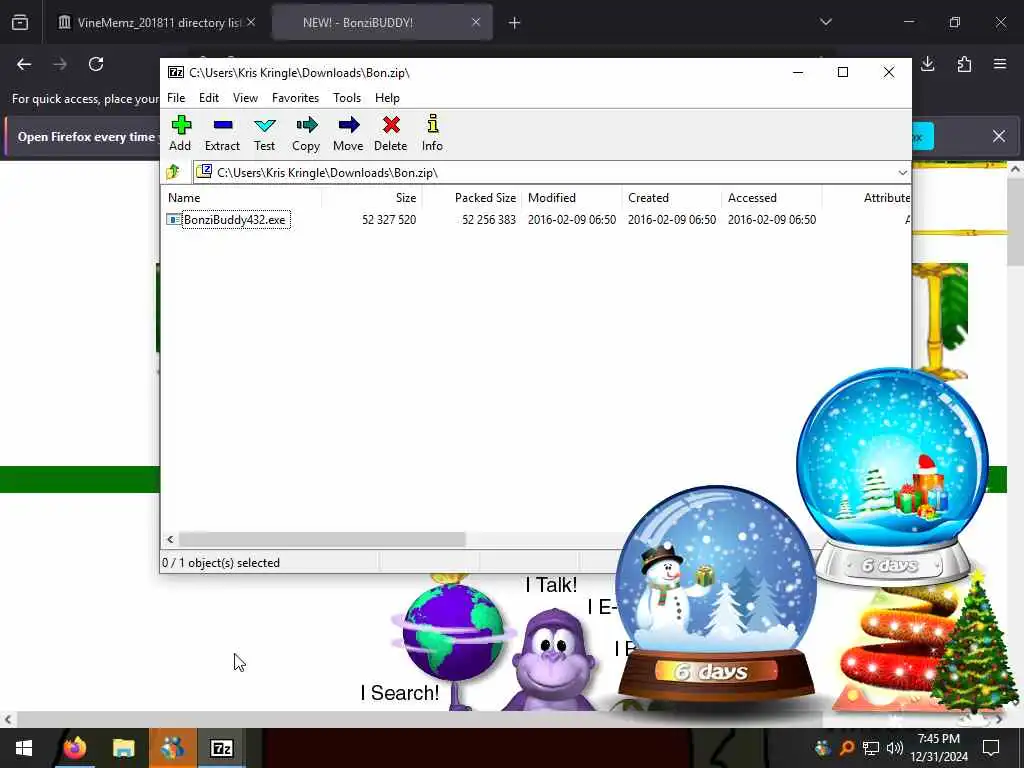Click the purple BonziBuddy gorilla on the webpage

pyautogui.click(x=552, y=661)
